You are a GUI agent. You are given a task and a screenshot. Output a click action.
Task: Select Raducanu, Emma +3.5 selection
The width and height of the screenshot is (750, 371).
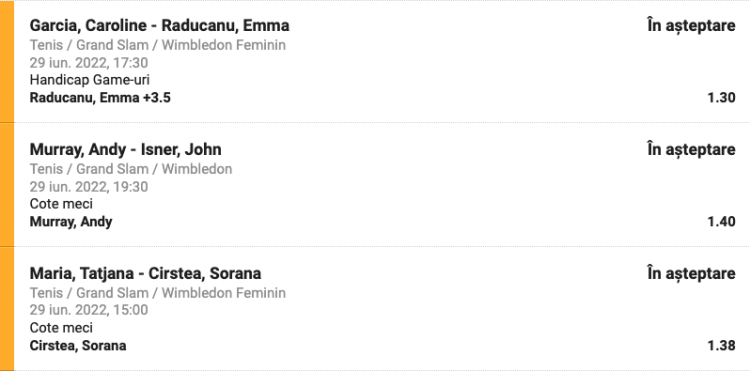100,98
